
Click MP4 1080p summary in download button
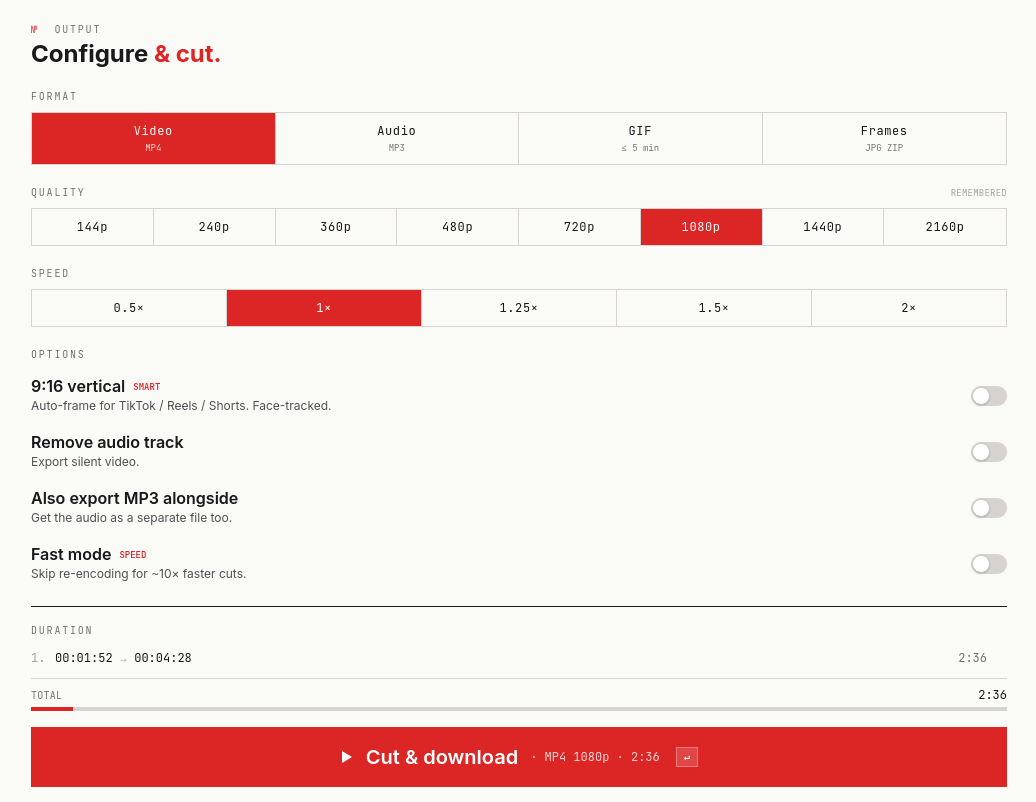576,757
